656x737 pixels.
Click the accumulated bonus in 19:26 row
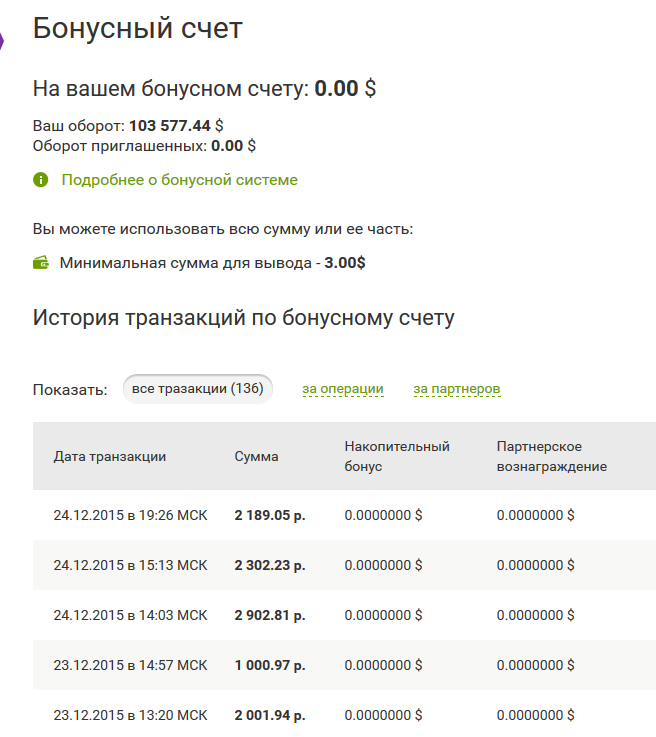tap(383, 515)
